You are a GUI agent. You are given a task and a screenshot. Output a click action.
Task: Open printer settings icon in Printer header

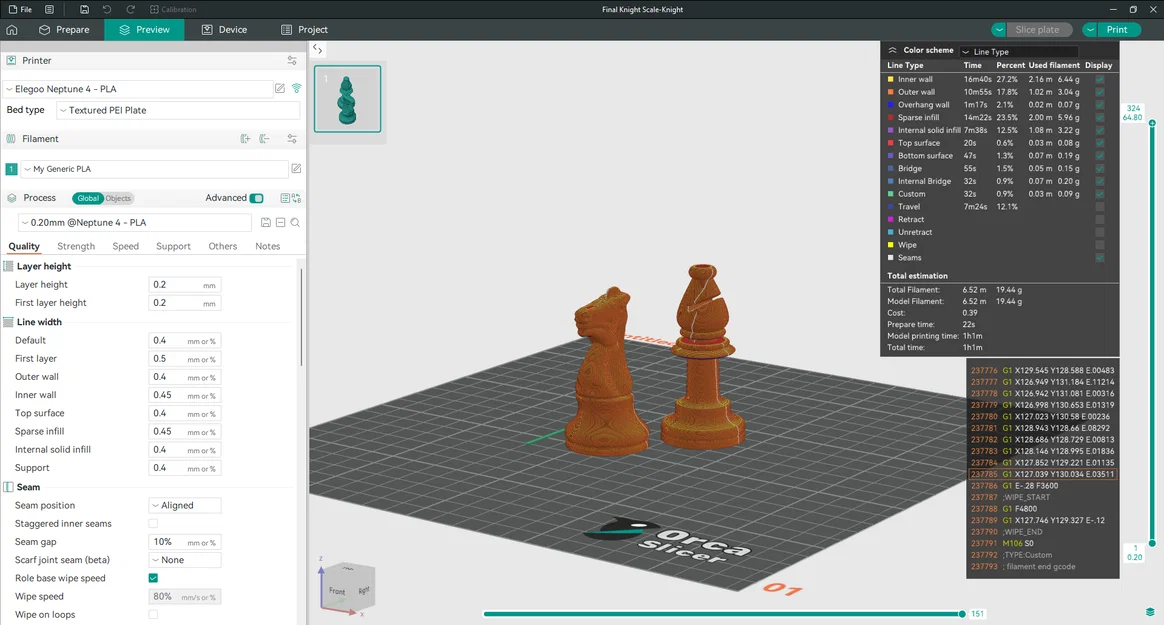[292, 61]
